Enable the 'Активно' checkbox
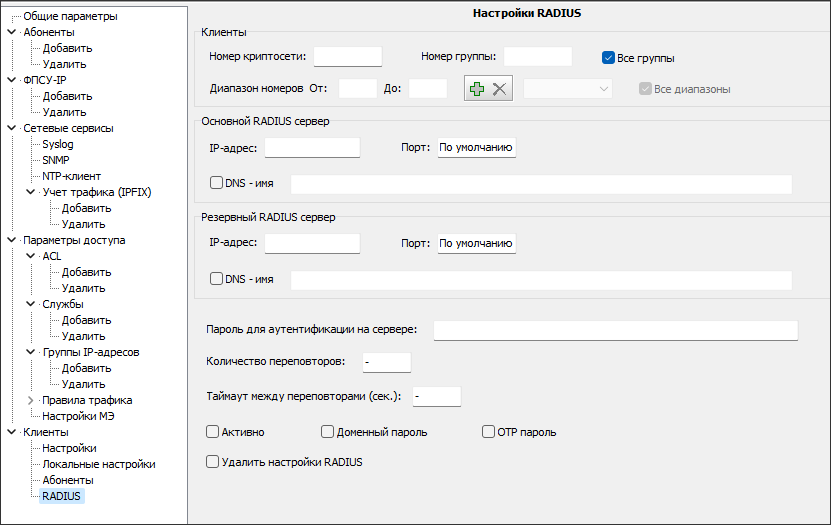Viewport: 831px width, 525px height. click(212, 432)
